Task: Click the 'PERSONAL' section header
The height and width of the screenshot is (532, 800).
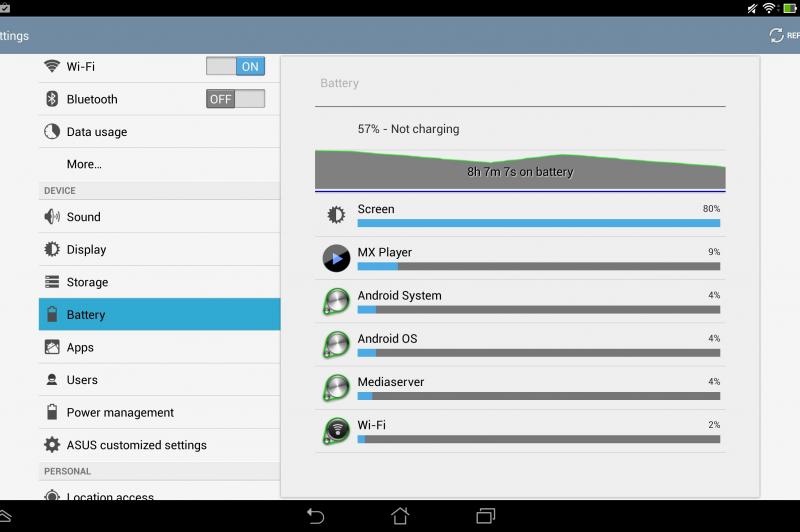Action: coord(67,471)
